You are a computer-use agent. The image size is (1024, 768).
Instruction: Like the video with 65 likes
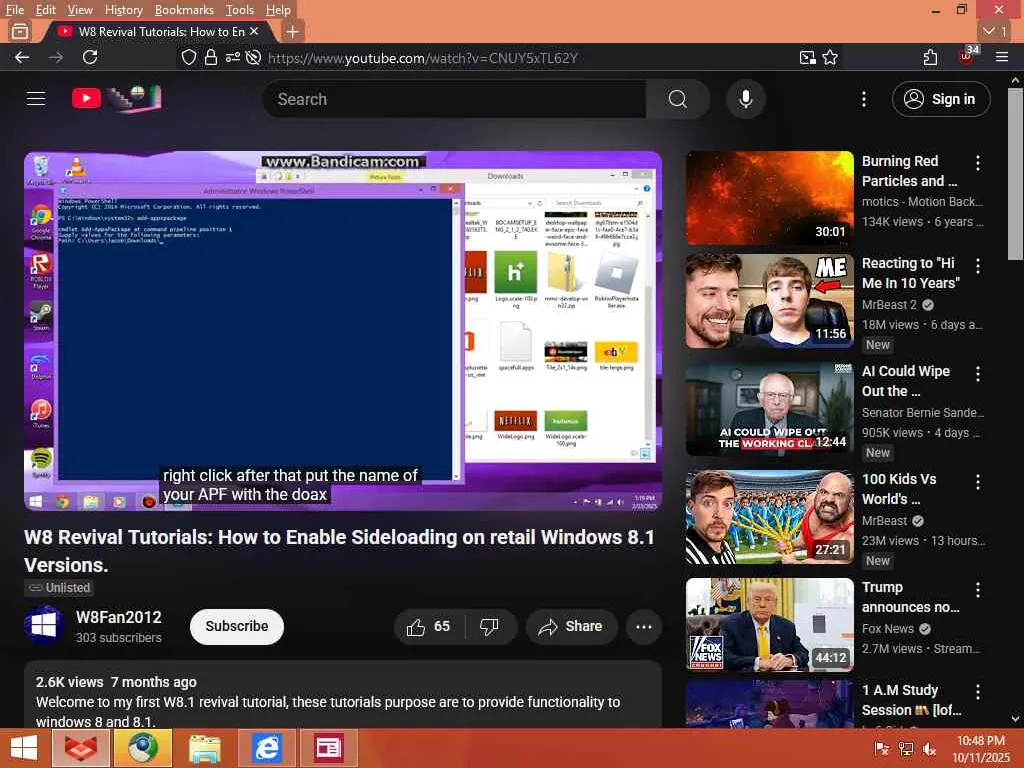click(428, 627)
